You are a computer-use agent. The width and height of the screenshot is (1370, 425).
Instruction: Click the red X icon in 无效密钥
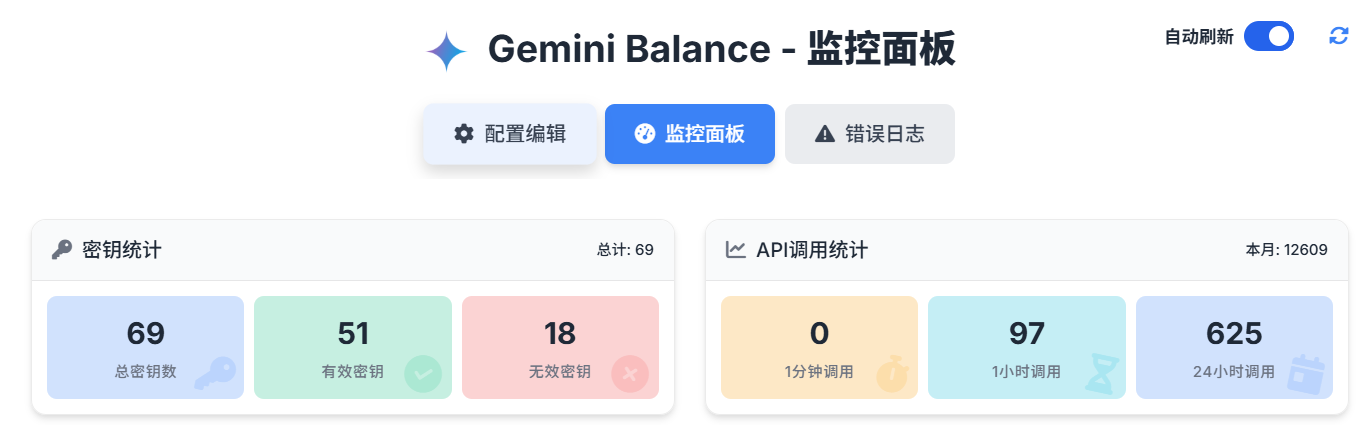(x=630, y=374)
